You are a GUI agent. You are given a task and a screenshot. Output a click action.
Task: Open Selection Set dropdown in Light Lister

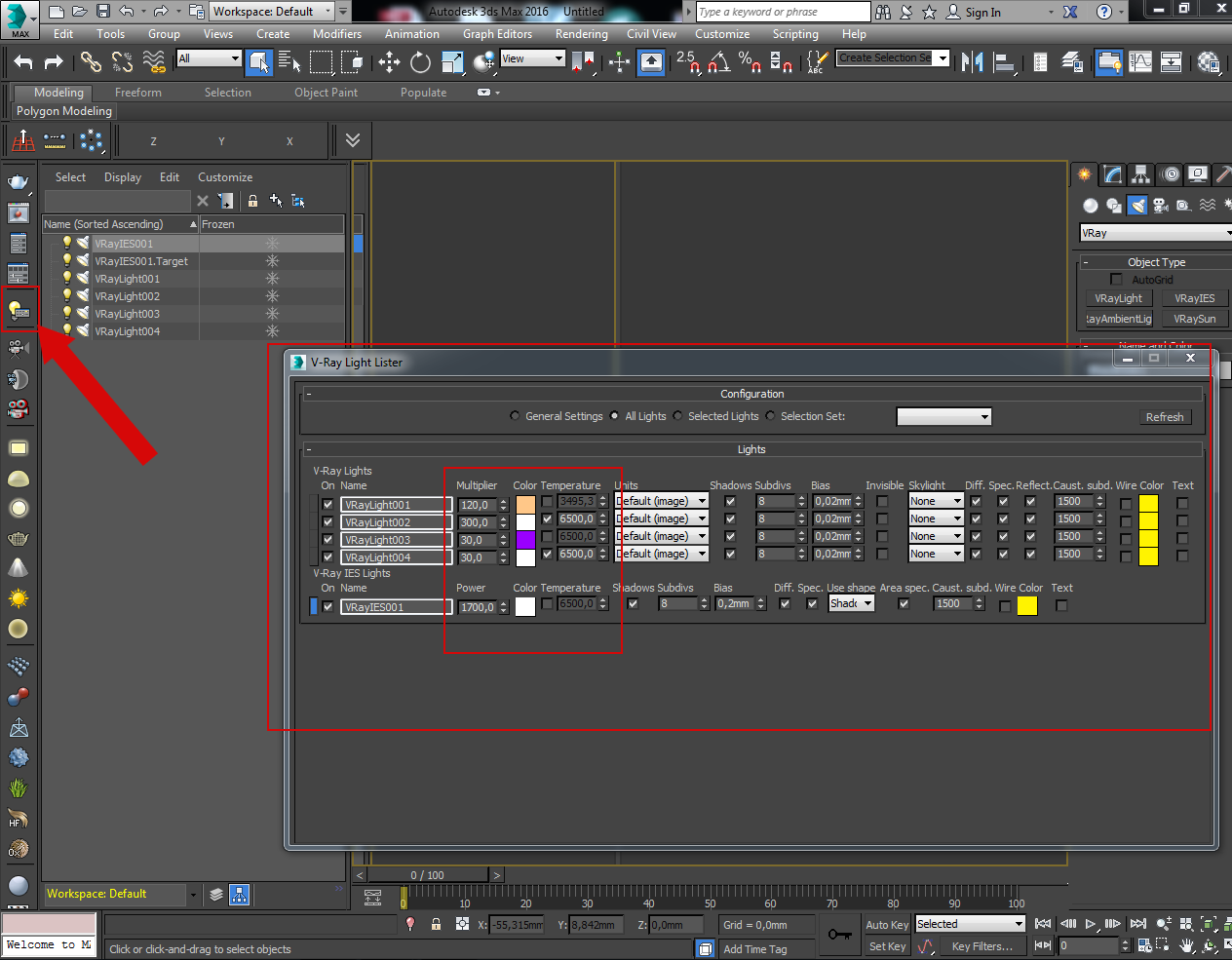click(943, 416)
